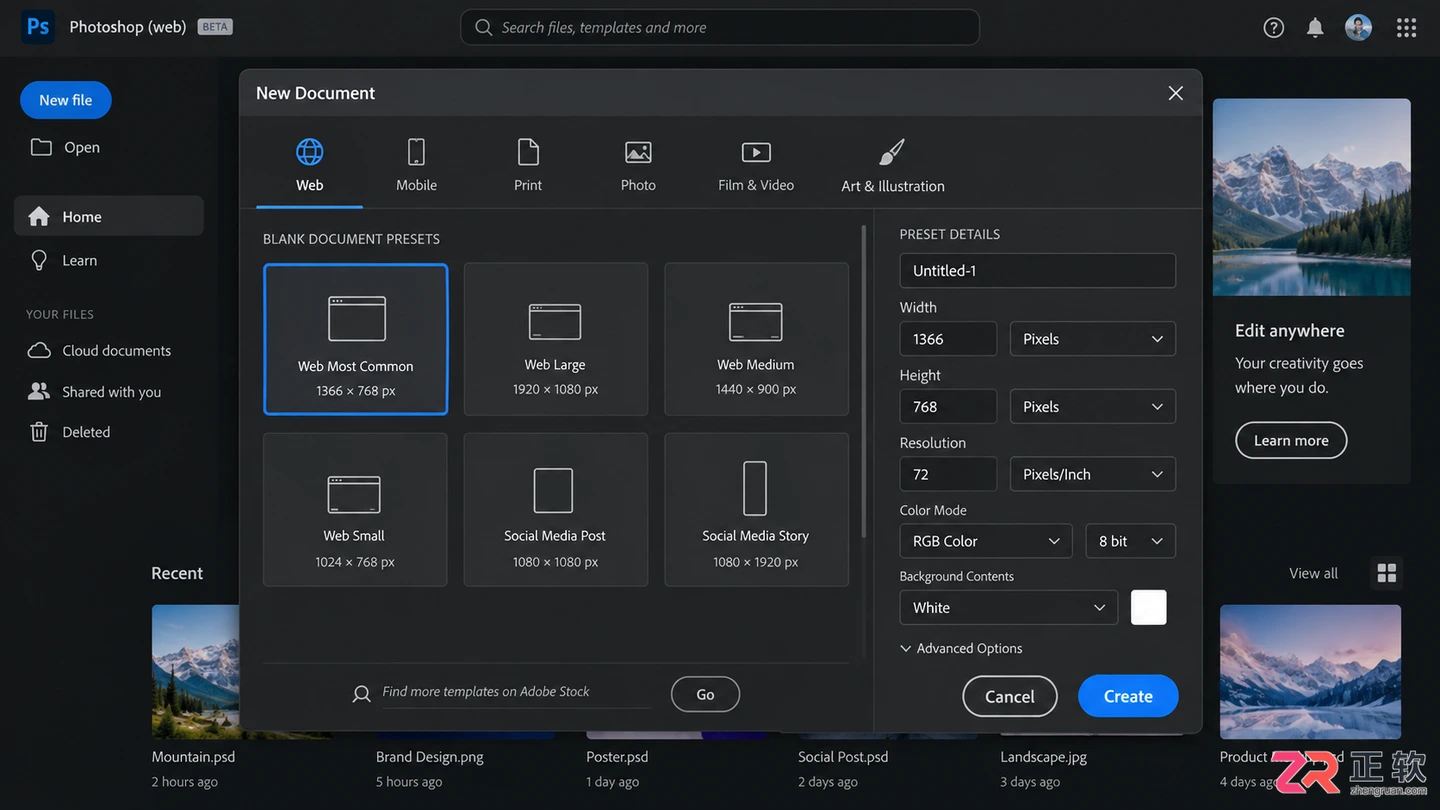Open the user profile avatar

[x=1358, y=27]
